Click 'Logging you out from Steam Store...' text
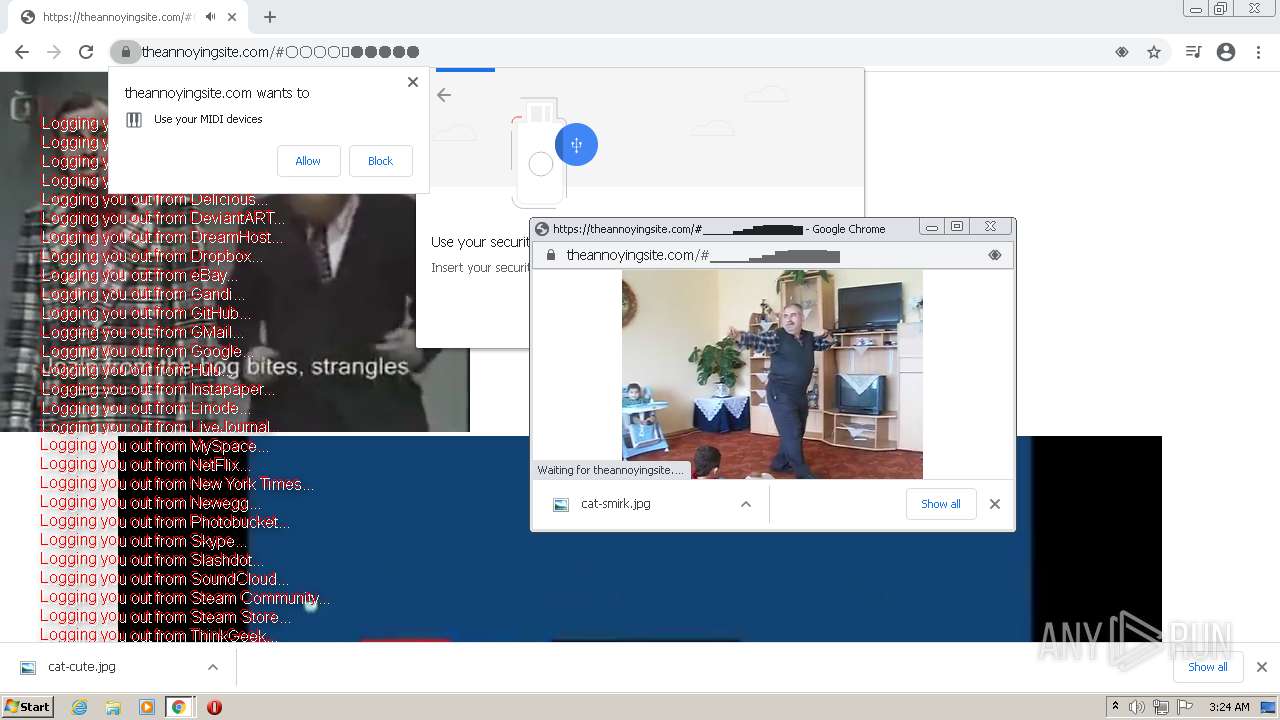 165,617
